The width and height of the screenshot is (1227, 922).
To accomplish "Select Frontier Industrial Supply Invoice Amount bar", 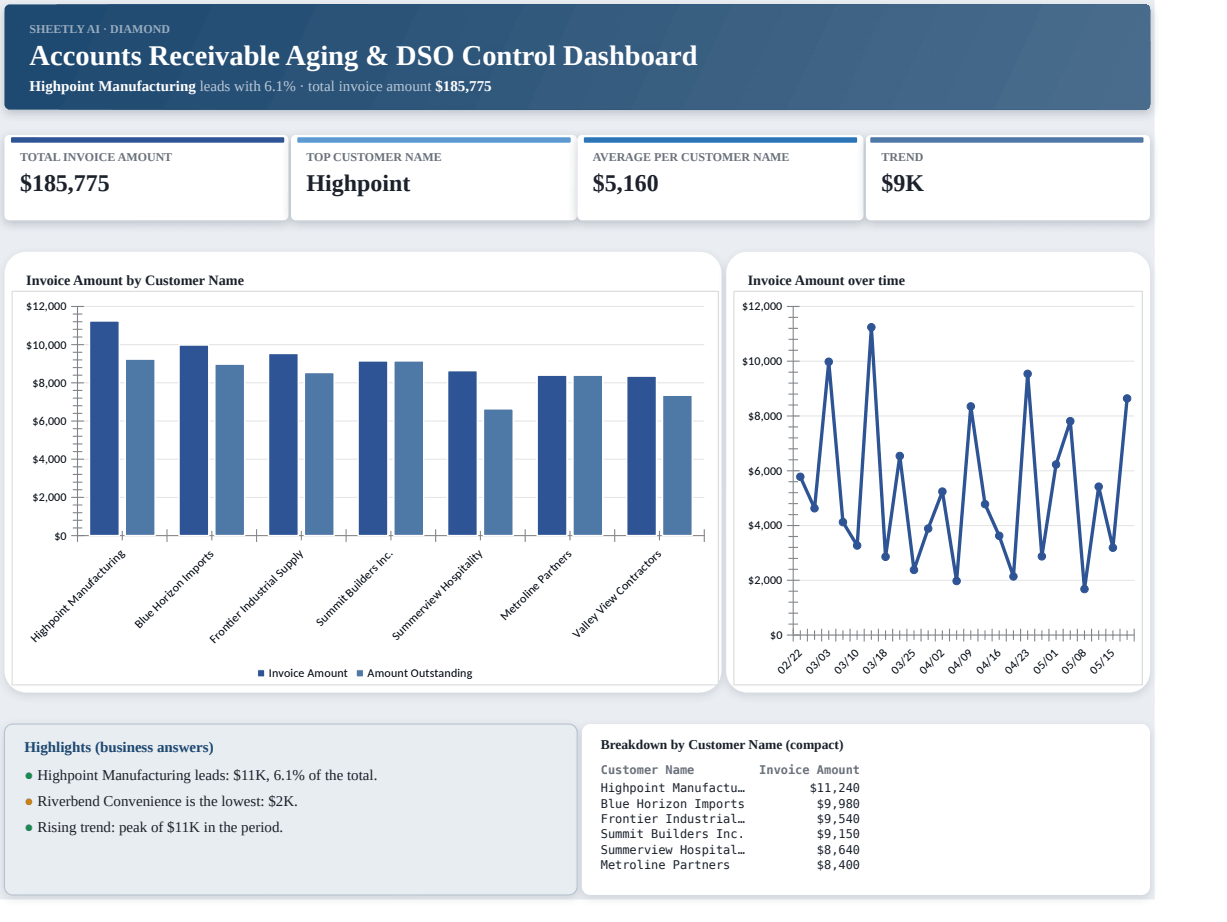I will point(283,444).
